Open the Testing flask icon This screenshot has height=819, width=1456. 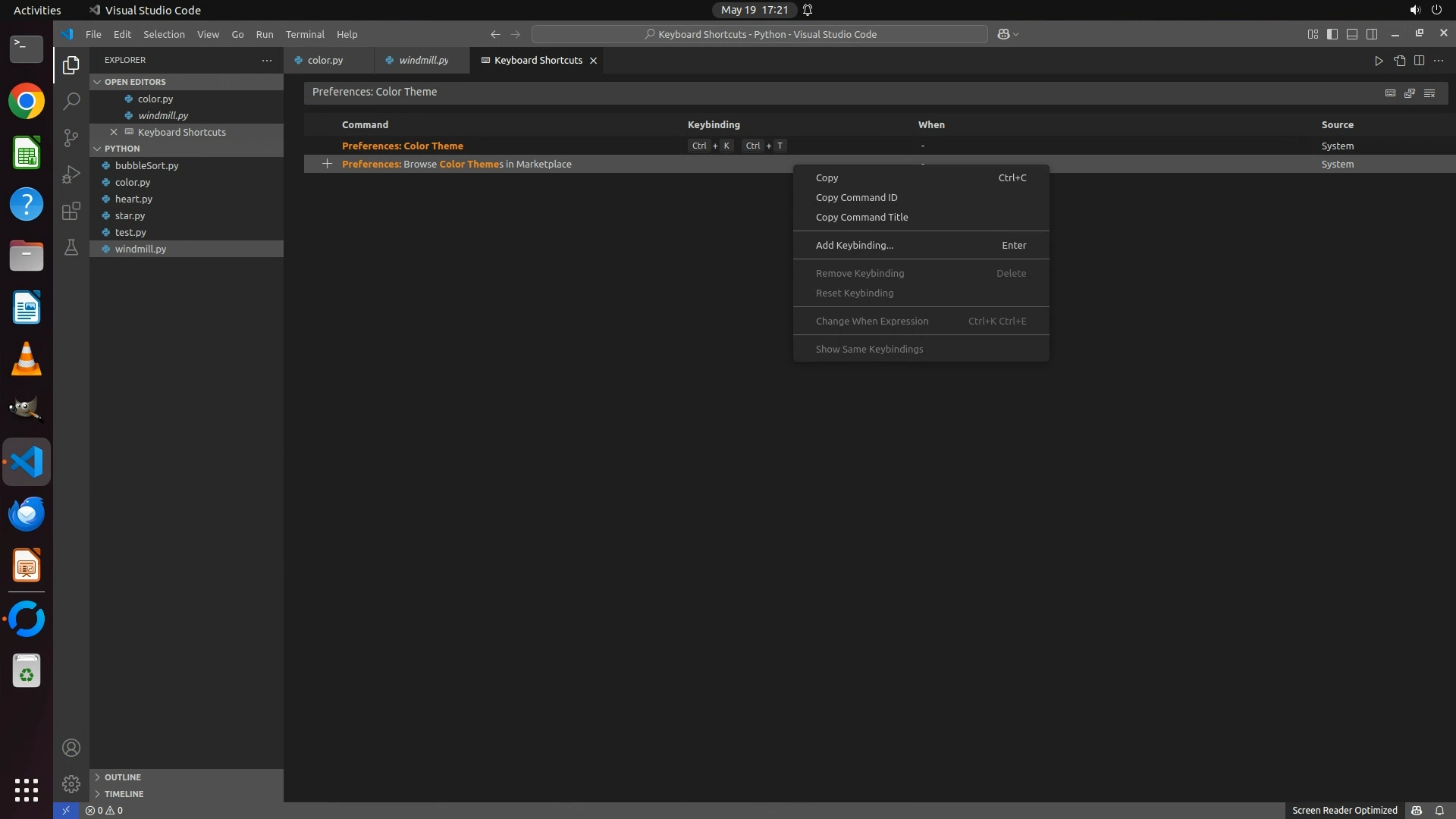tap(71, 247)
